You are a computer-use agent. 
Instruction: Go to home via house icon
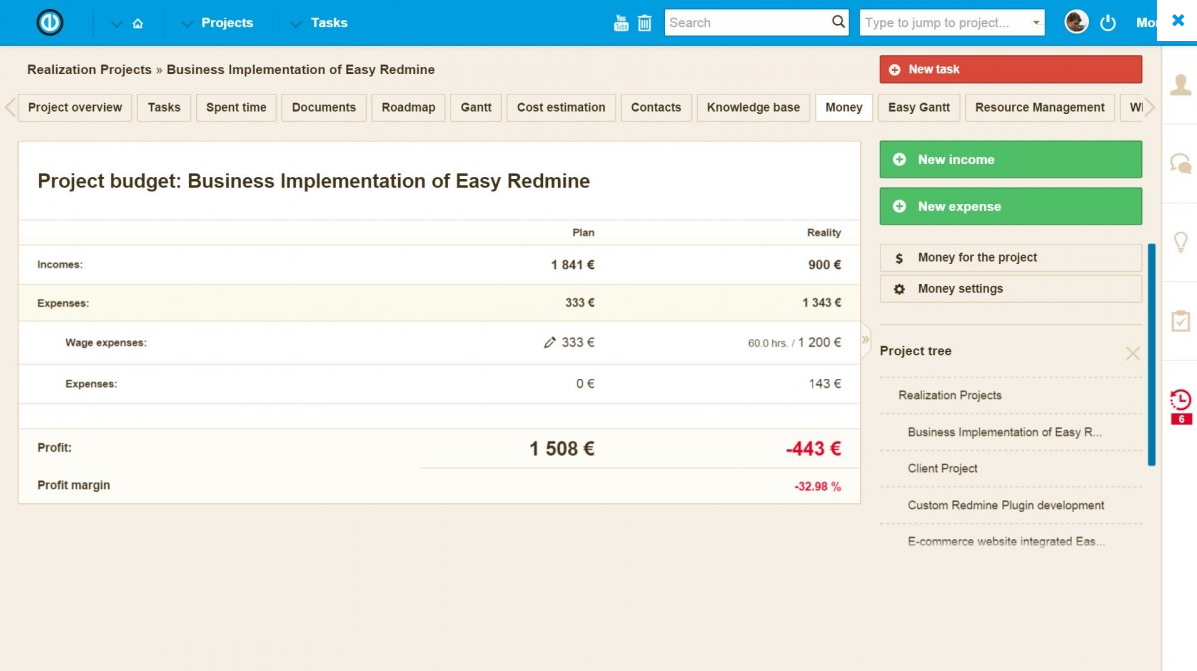pos(137,24)
